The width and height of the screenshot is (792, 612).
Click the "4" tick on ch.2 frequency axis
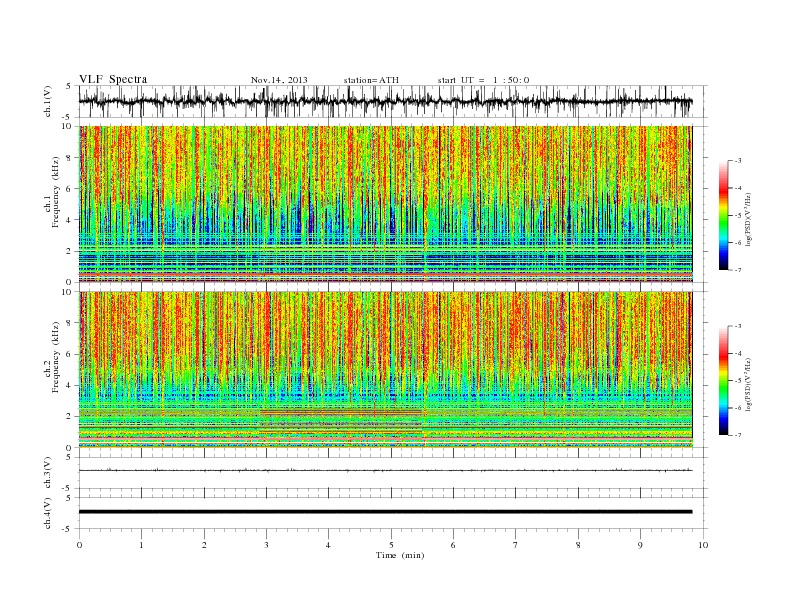69,386
